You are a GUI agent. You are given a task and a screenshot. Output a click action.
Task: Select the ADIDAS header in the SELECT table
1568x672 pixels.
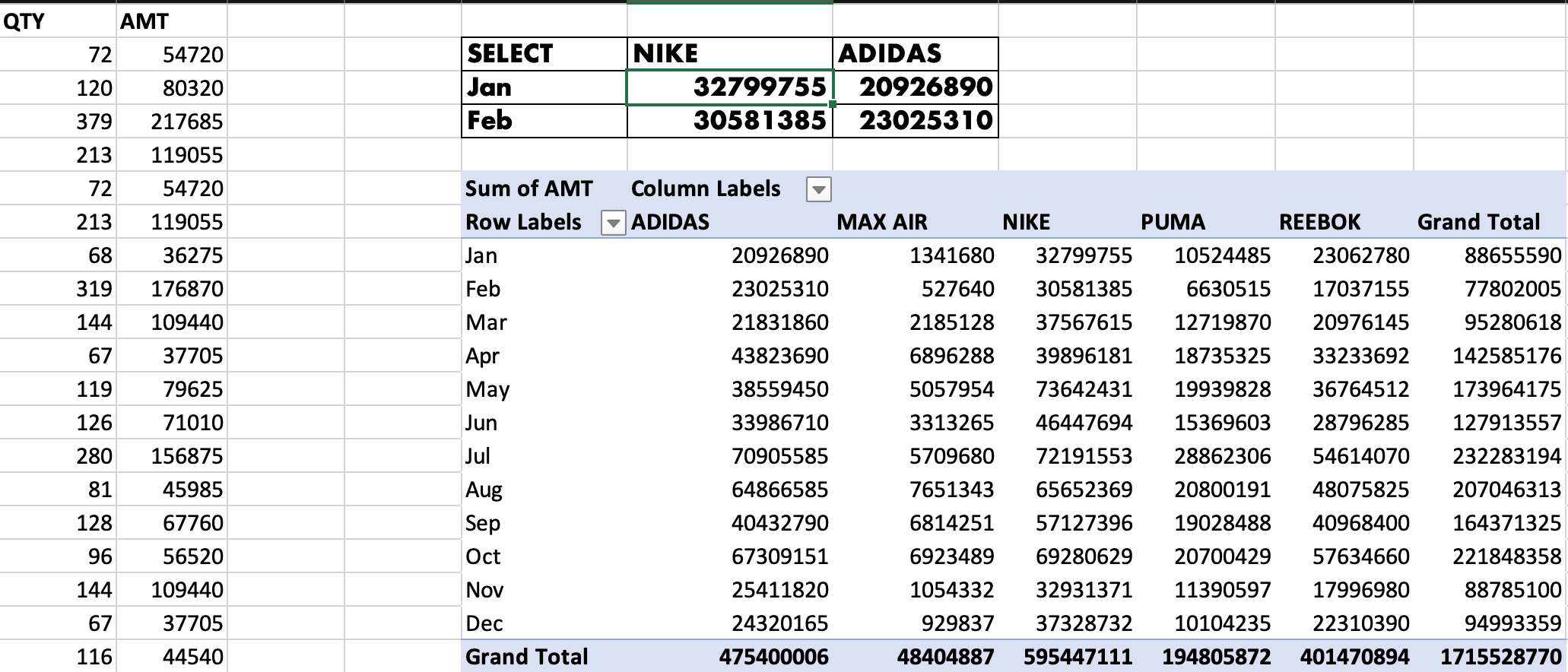[x=916, y=54]
